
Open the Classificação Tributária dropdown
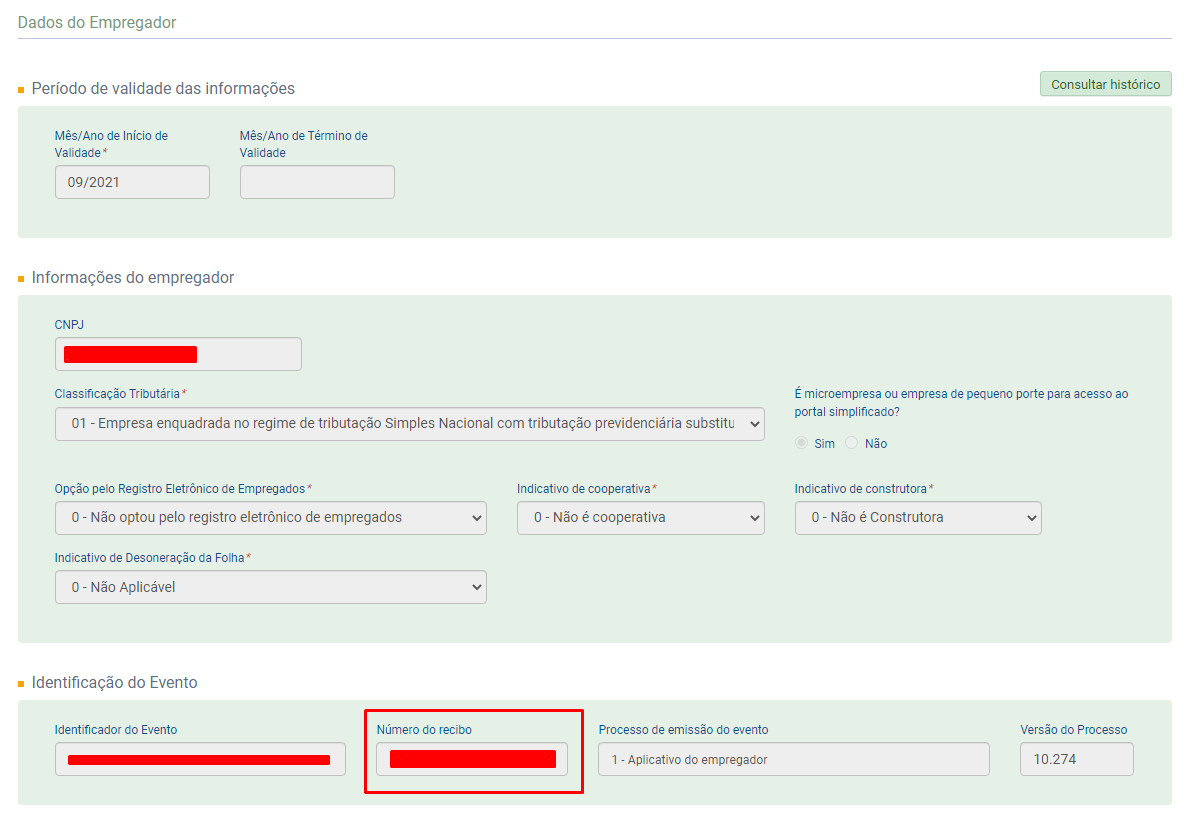pyautogui.click(x=409, y=423)
